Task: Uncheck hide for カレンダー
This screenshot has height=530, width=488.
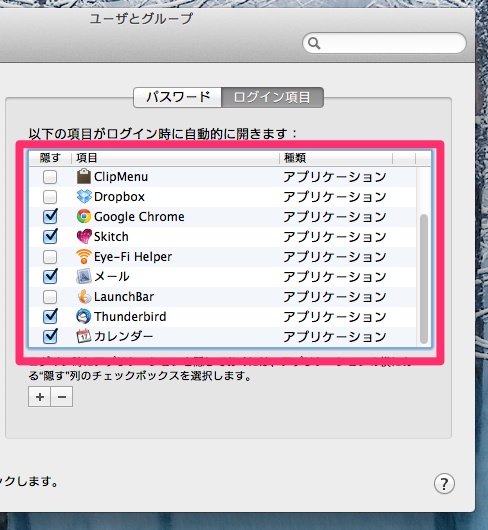Action: click(x=50, y=336)
